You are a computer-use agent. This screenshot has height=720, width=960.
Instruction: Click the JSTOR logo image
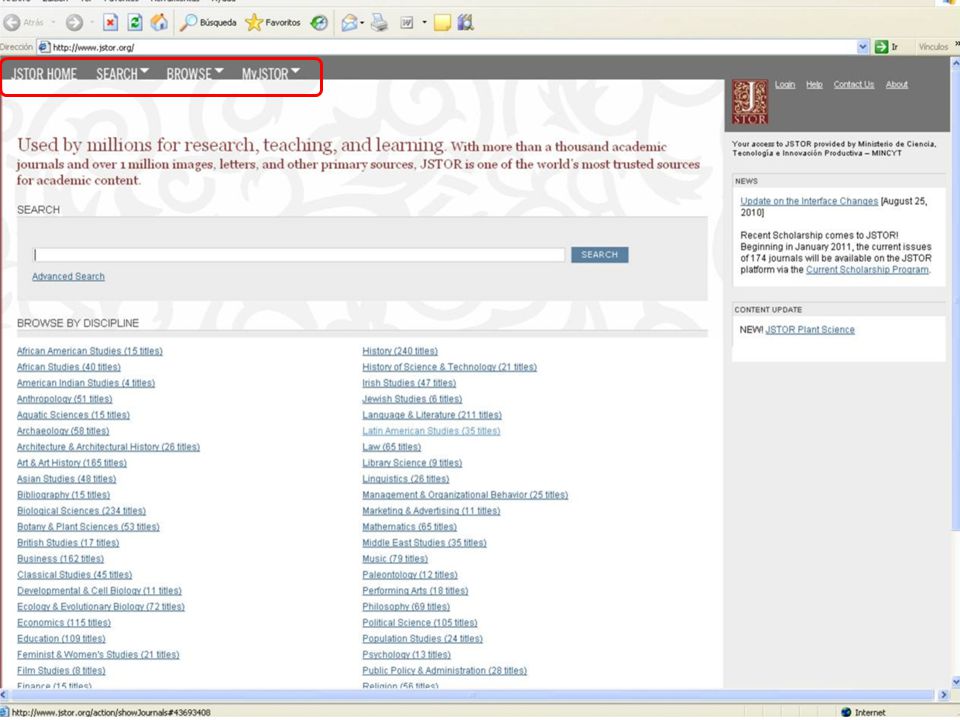pos(750,102)
